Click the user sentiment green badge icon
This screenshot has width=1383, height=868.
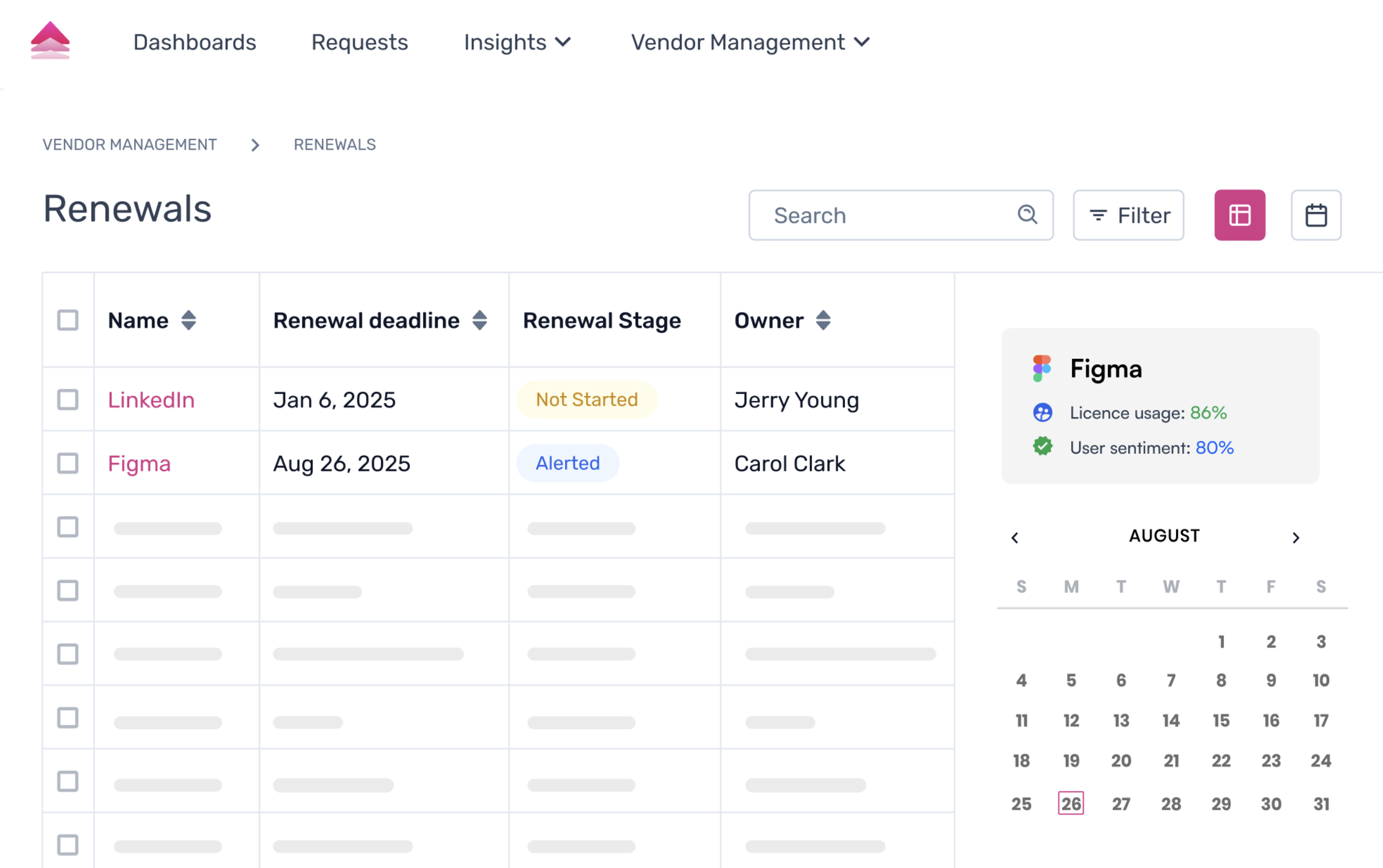tap(1042, 447)
